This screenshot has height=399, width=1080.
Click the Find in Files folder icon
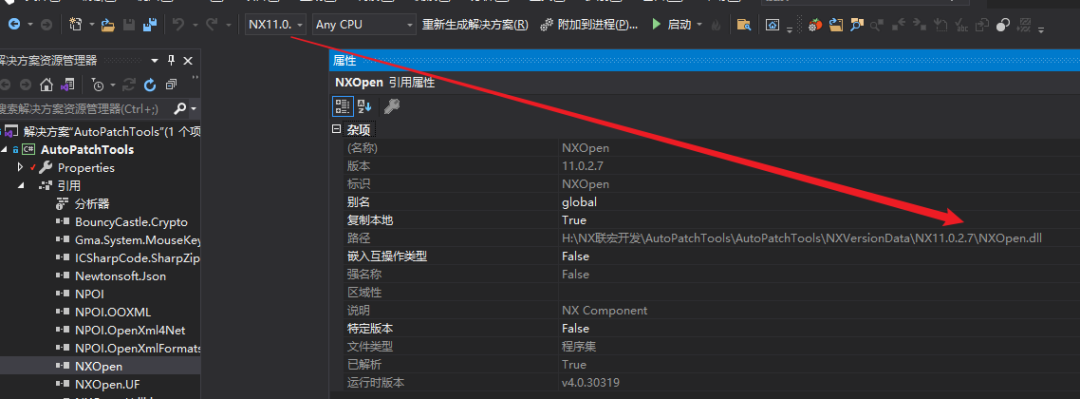tap(743, 25)
